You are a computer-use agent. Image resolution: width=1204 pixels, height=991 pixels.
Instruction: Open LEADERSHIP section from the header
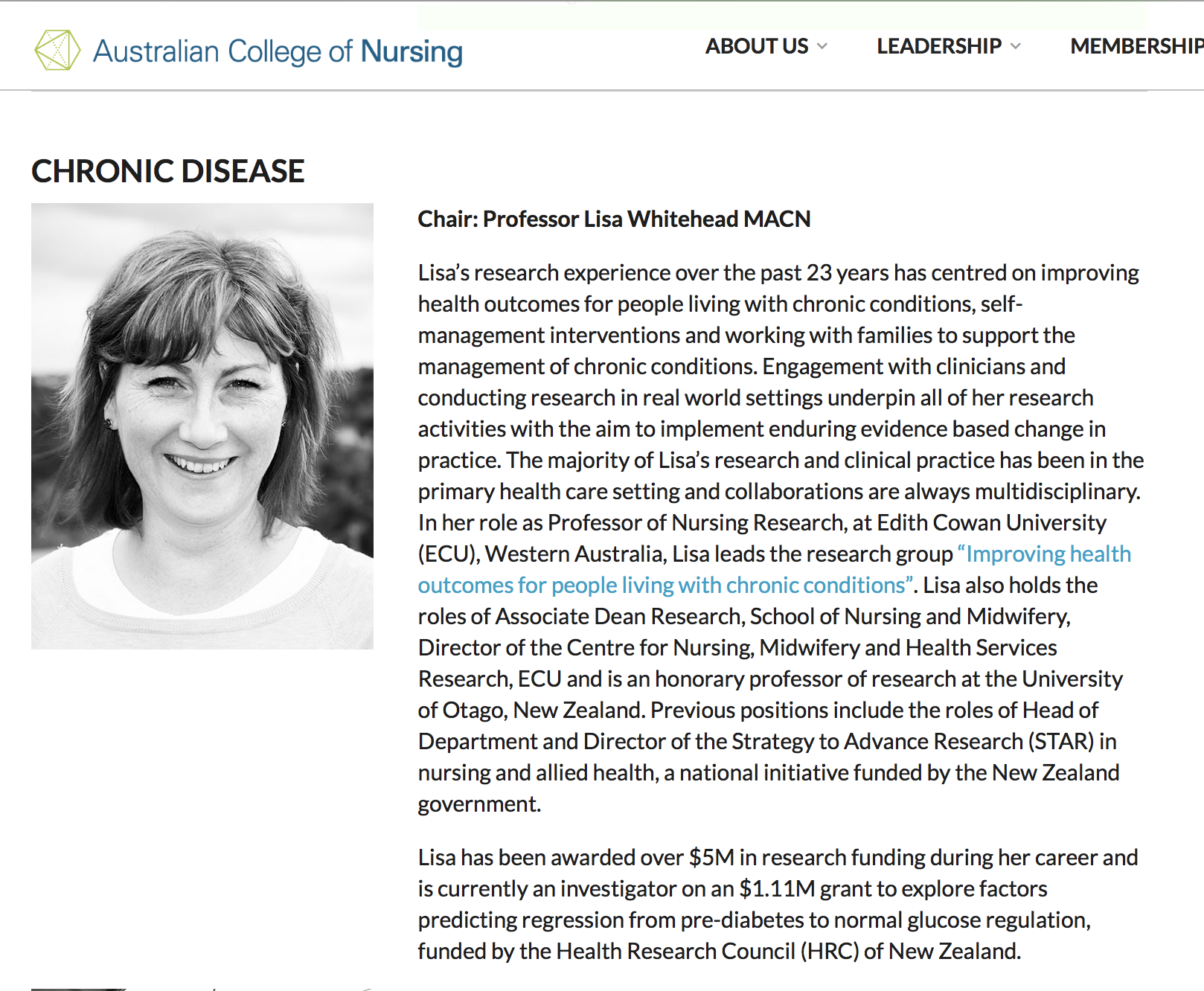[x=938, y=46]
